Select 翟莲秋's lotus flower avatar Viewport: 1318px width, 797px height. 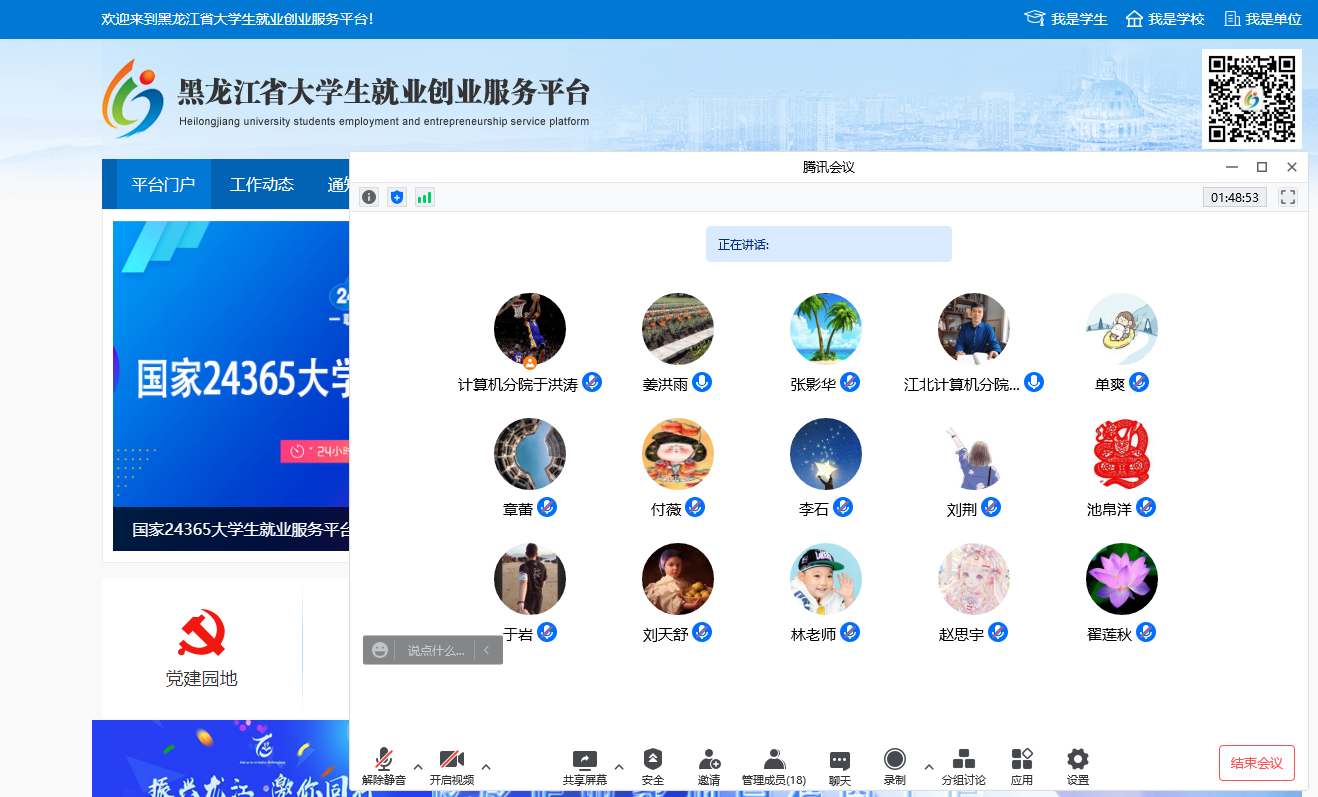[1122, 579]
